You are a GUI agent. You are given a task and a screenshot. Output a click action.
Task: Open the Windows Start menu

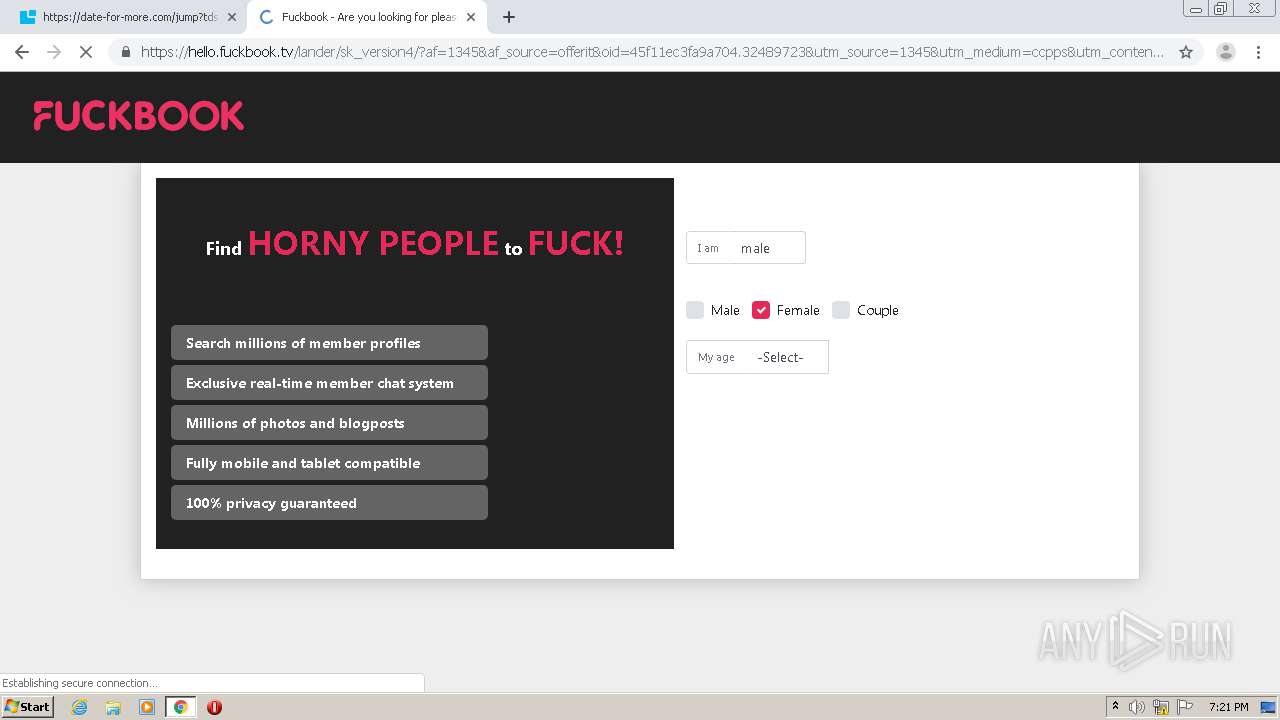[28, 706]
